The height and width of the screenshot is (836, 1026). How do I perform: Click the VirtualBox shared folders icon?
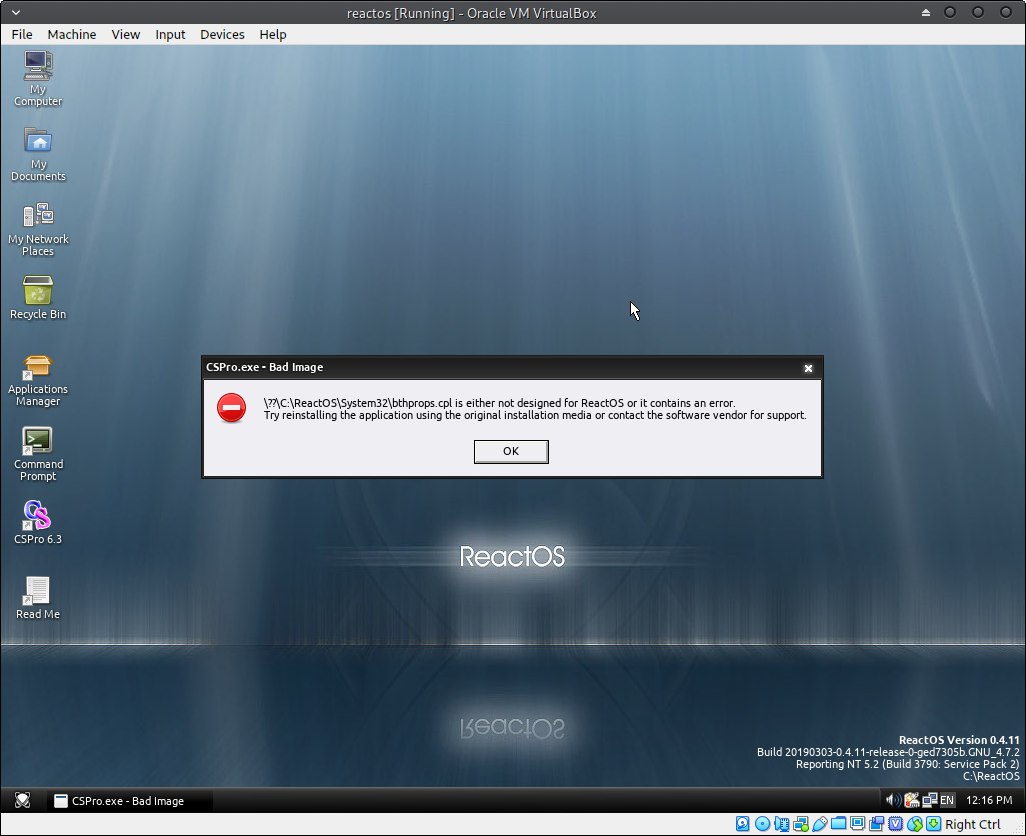tap(838, 823)
